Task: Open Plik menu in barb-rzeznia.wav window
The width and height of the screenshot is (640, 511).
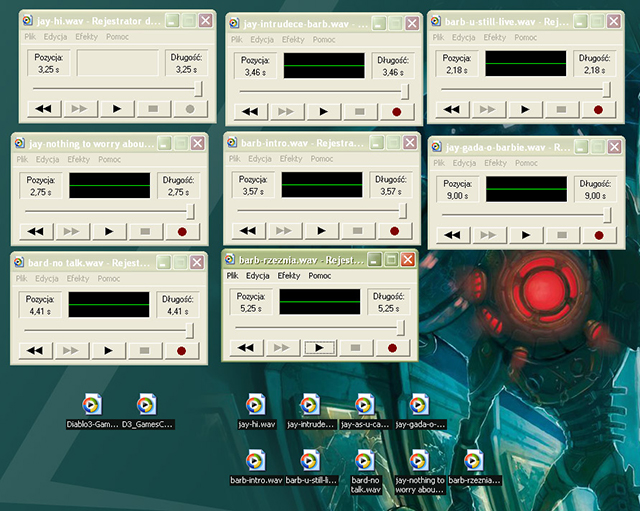Action: [233, 276]
